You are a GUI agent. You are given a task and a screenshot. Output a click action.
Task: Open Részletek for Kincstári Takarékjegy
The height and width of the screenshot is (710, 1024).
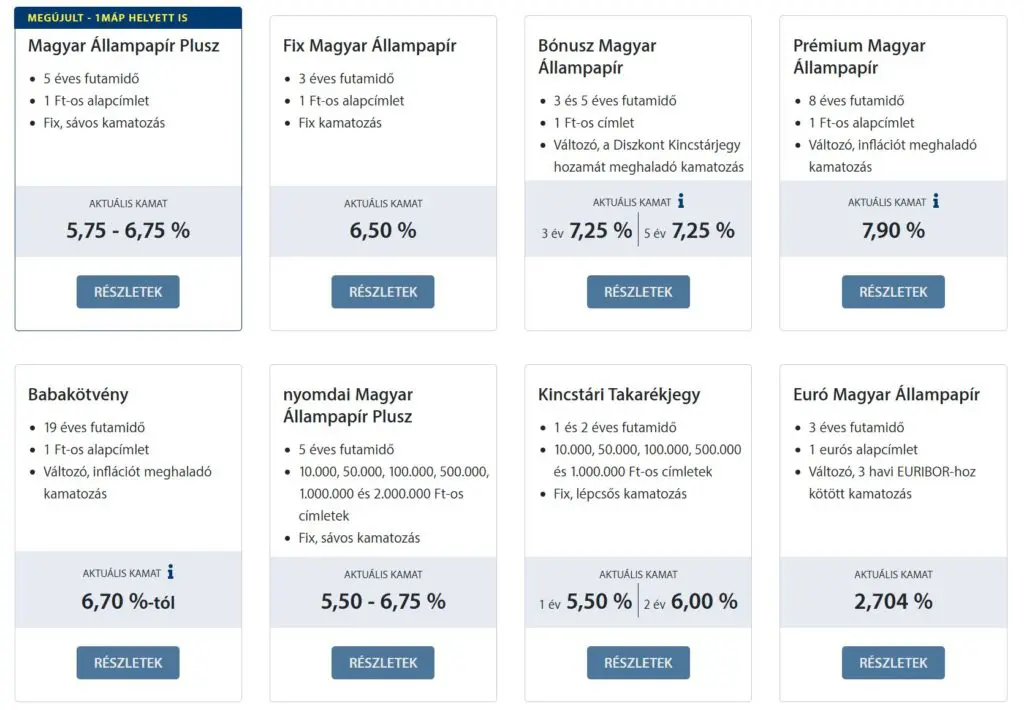point(638,662)
